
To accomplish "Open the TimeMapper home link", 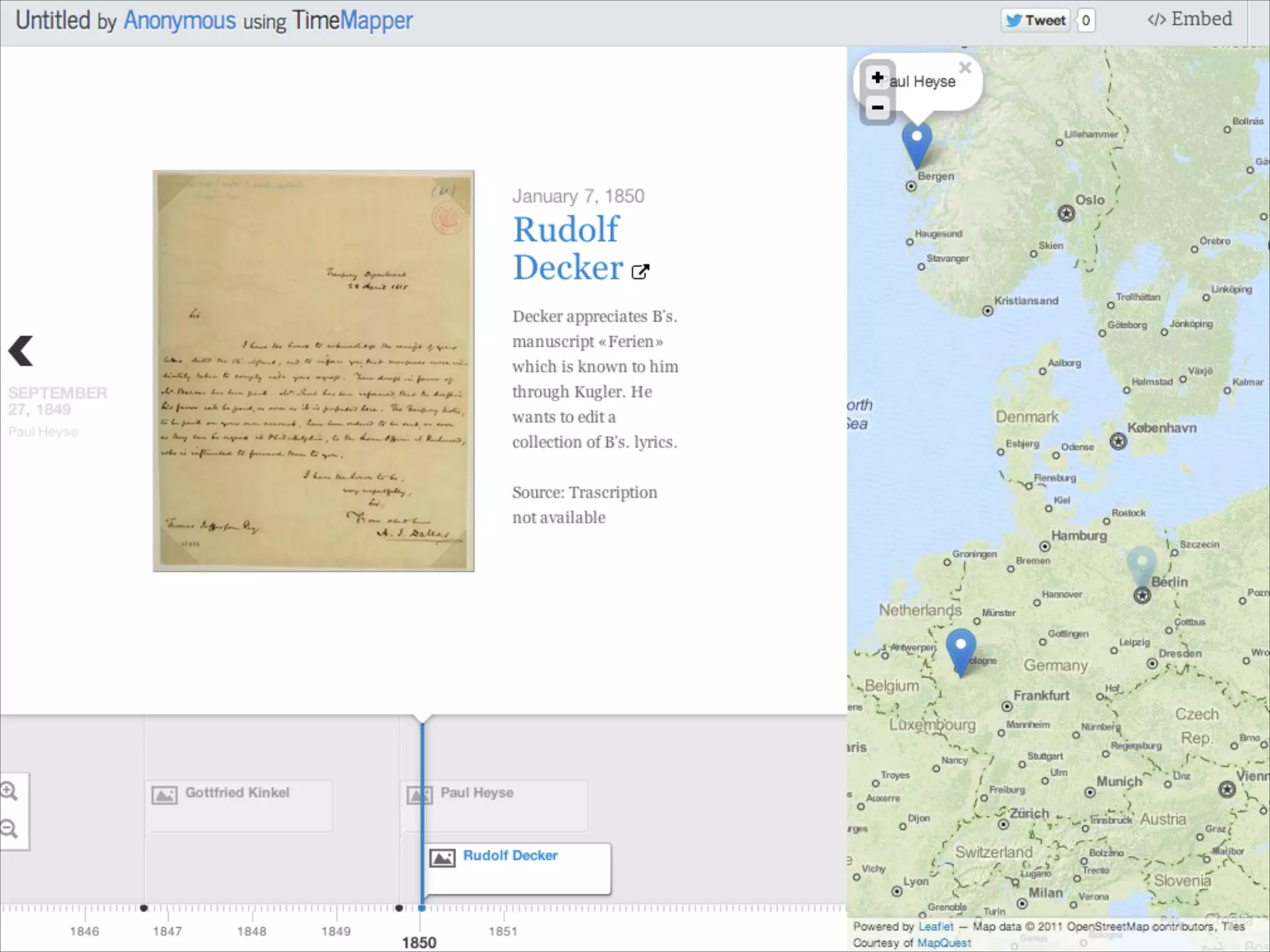I will 352,20.
